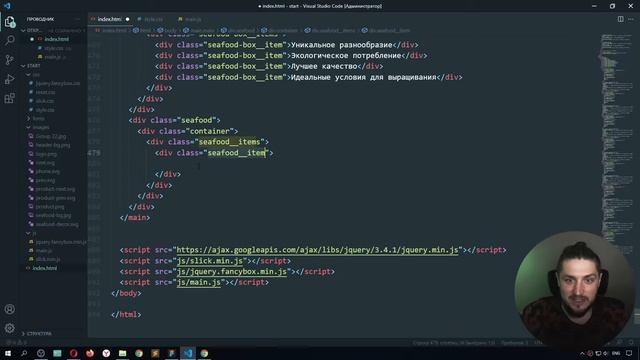Open logo.png in images folder
Image resolution: width=640 pixels, height=360 pixels.
46,154
